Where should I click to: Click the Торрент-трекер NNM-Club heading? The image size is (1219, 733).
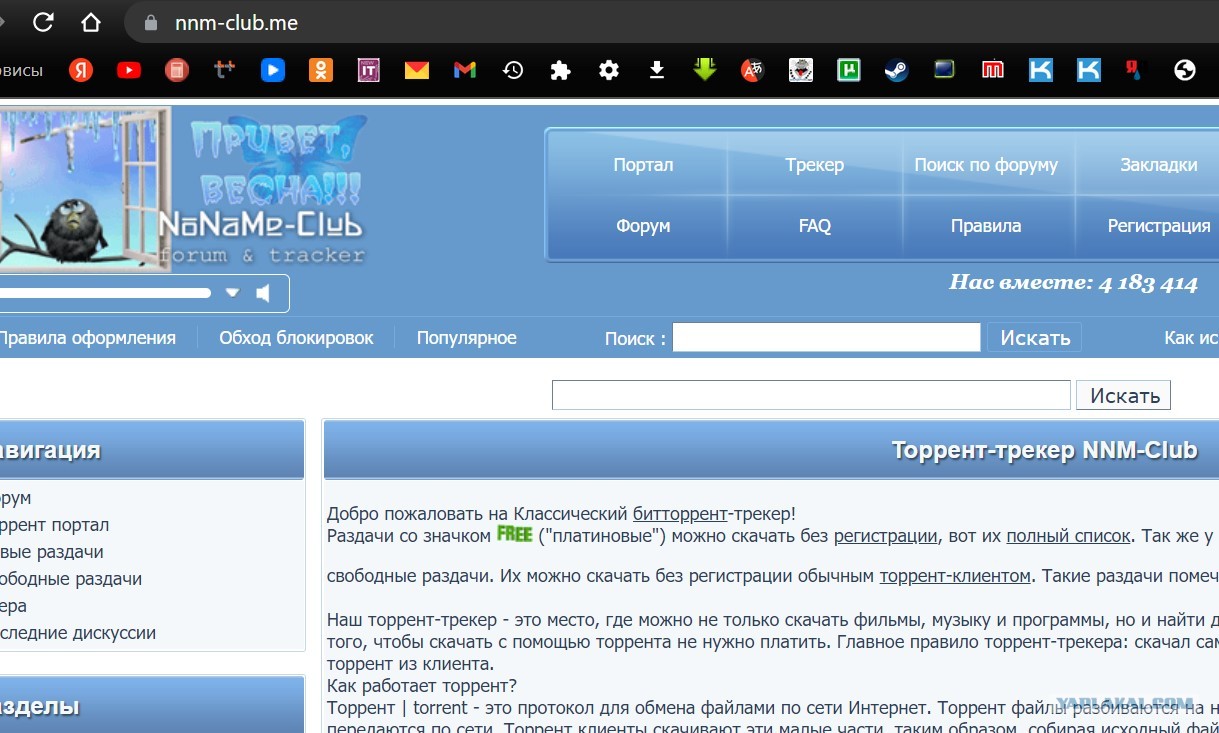[x=1044, y=450]
